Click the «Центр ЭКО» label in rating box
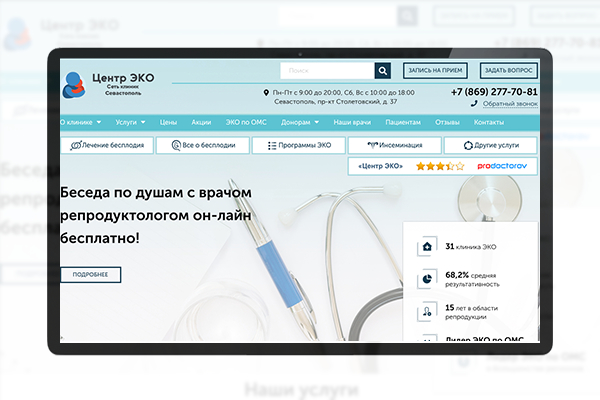The height and width of the screenshot is (400, 600). click(x=380, y=166)
